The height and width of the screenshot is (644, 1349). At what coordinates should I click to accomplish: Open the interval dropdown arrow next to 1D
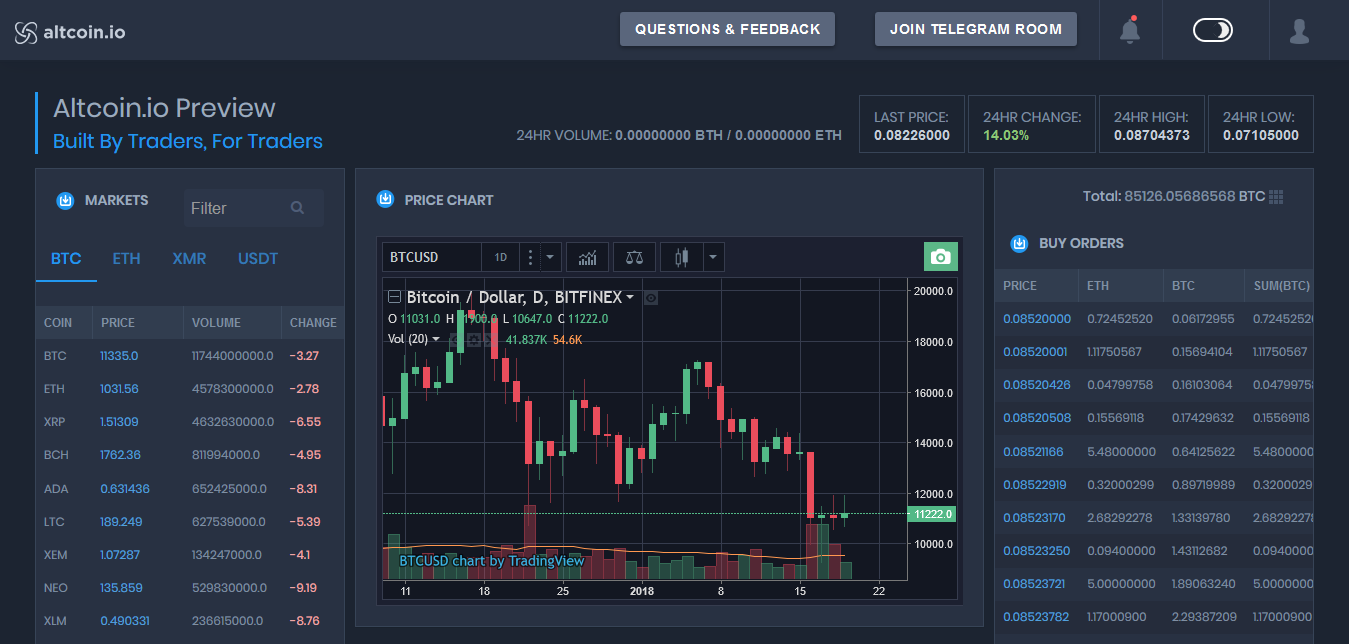(x=551, y=257)
